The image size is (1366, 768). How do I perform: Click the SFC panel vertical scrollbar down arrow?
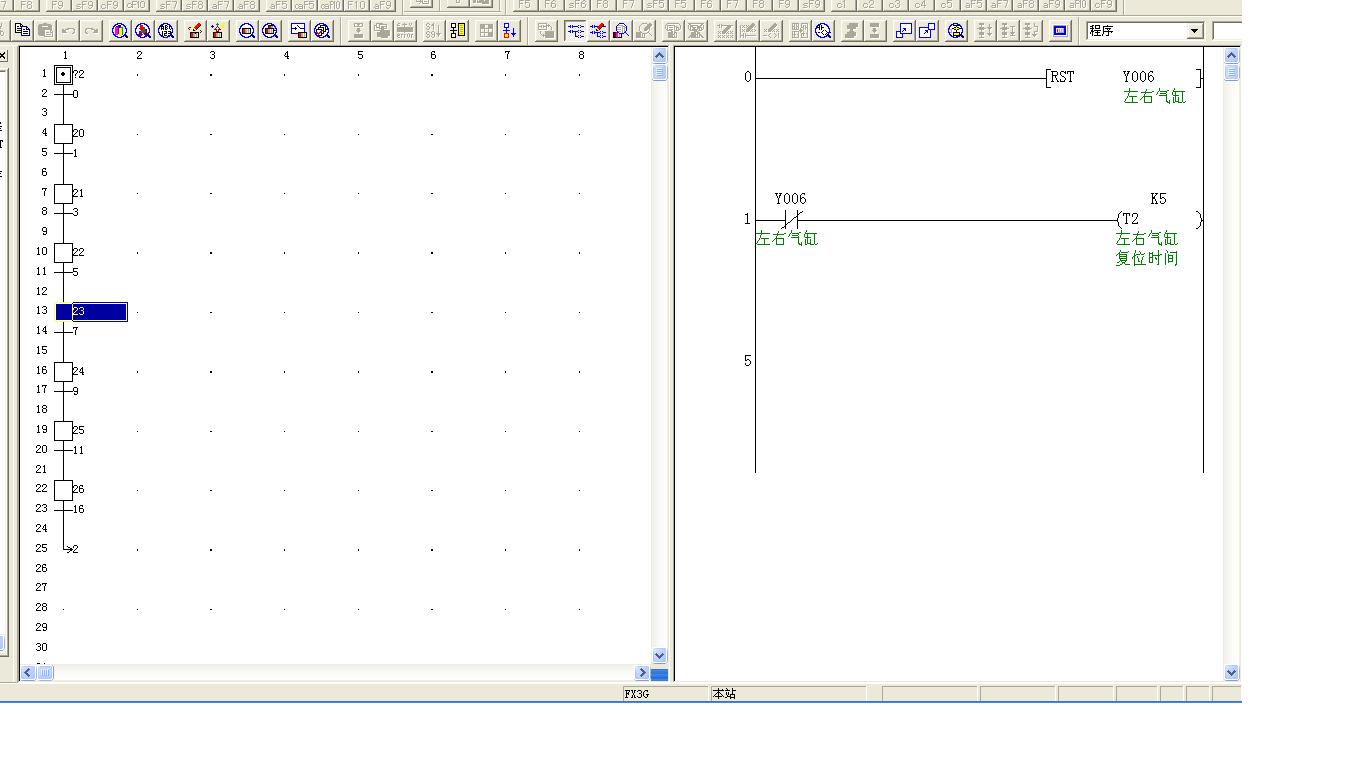(659, 655)
